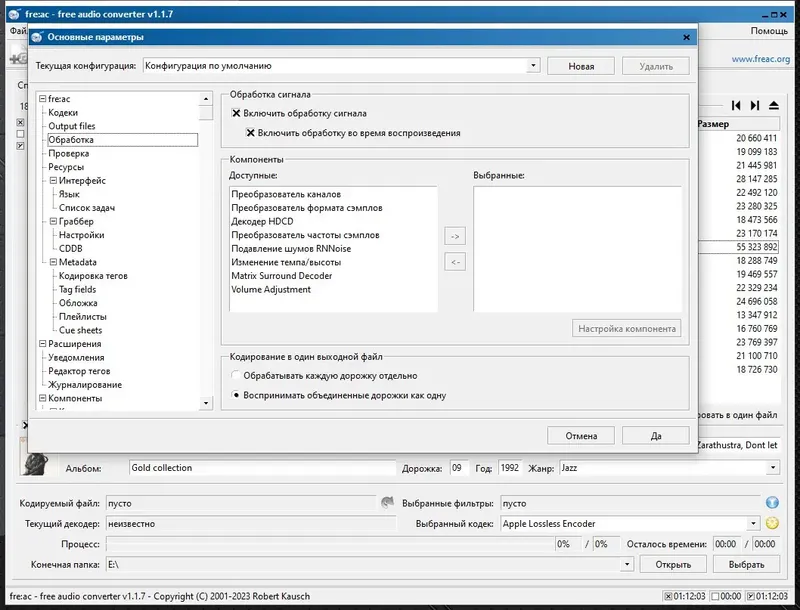Select Кодировка тегов in settings tree
Image resolution: width=800 pixels, height=610 pixels.
coord(93,276)
